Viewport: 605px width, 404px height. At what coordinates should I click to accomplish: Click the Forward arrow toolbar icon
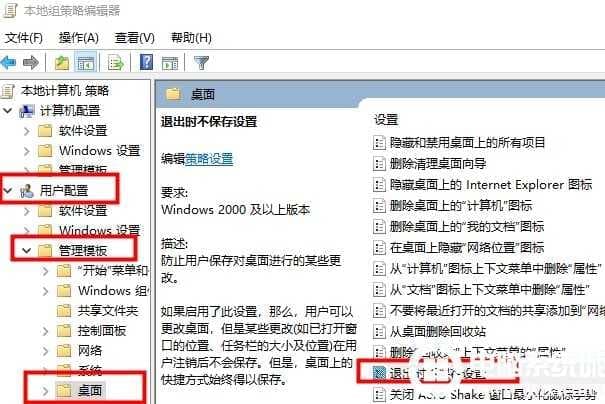pyautogui.click(x=31, y=62)
